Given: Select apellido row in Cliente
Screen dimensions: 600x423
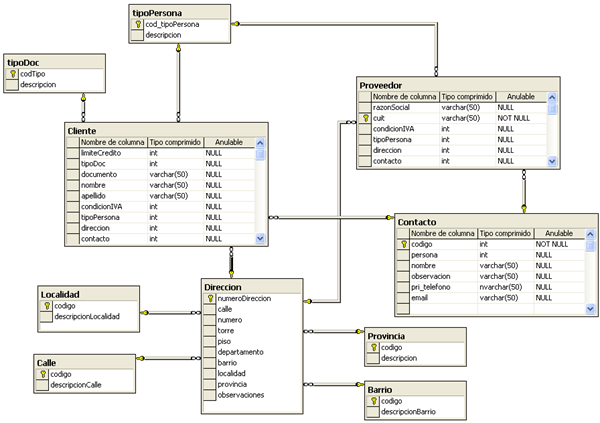Looking at the screenshot, I should [160, 196].
